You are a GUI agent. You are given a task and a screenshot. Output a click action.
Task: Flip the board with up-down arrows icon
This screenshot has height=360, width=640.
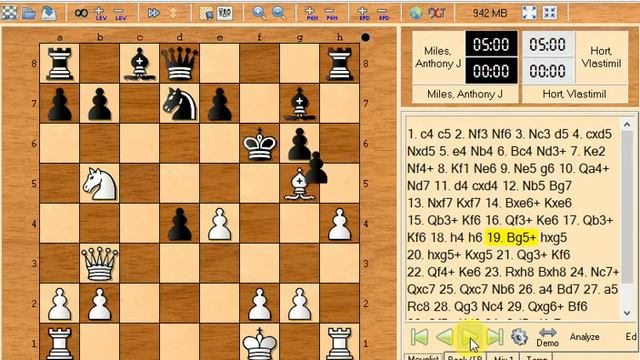(173, 13)
